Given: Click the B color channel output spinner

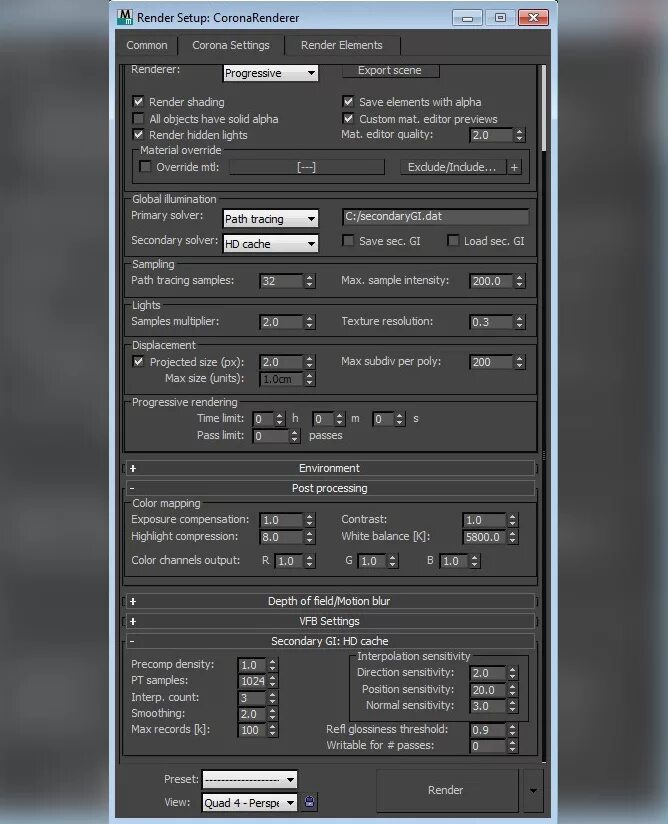Looking at the screenshot, I should (475, 561).
